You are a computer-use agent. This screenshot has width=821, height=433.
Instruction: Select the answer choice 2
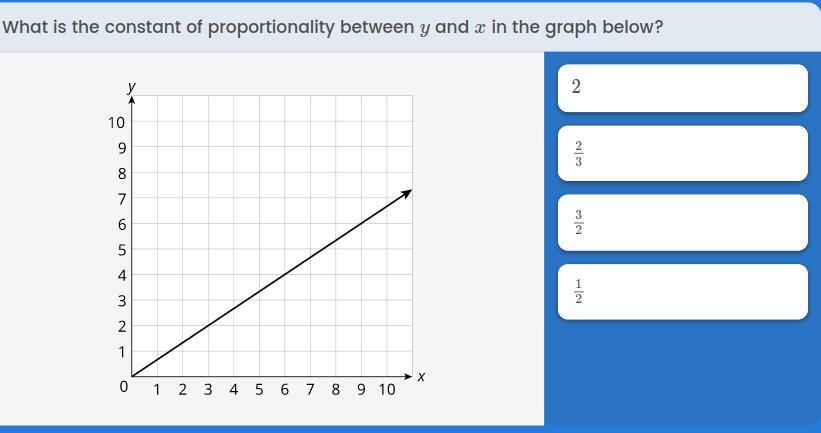pyautogui.click(x=683, y=88)
